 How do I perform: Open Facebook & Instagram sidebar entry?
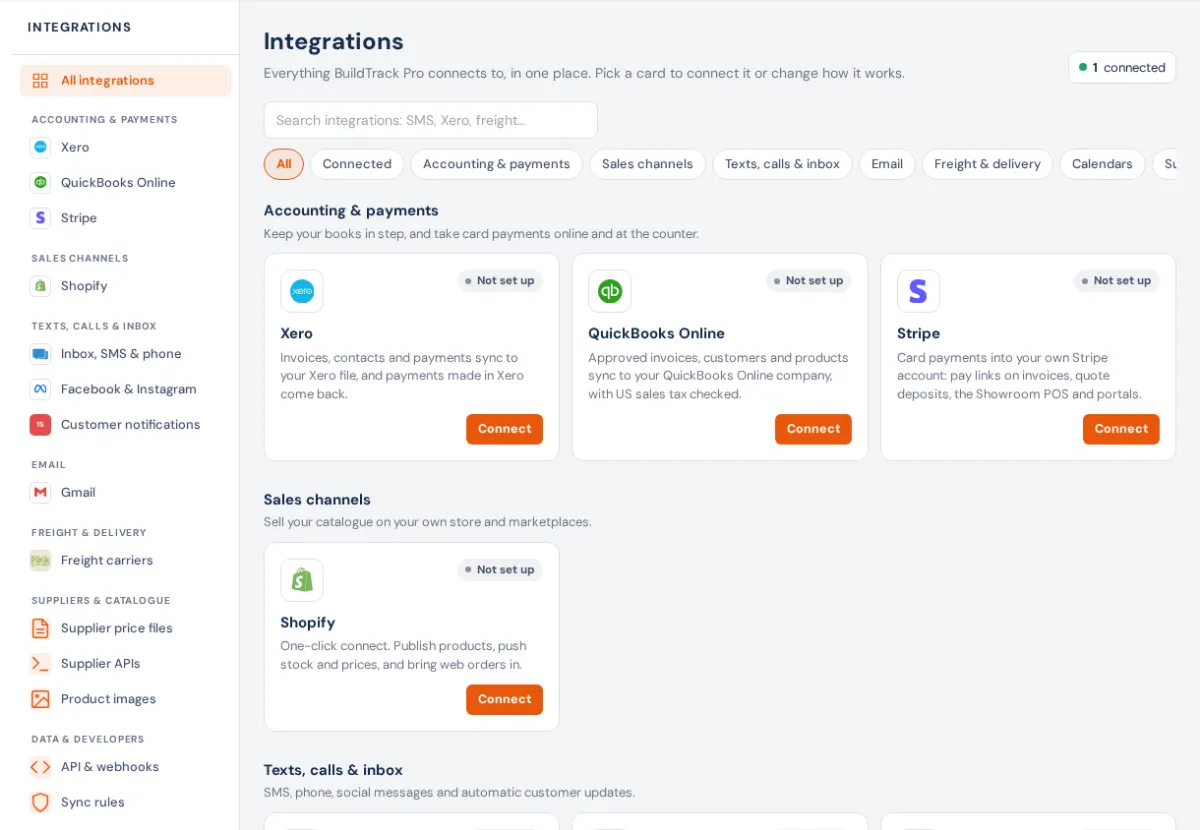[x=126, y=389]
